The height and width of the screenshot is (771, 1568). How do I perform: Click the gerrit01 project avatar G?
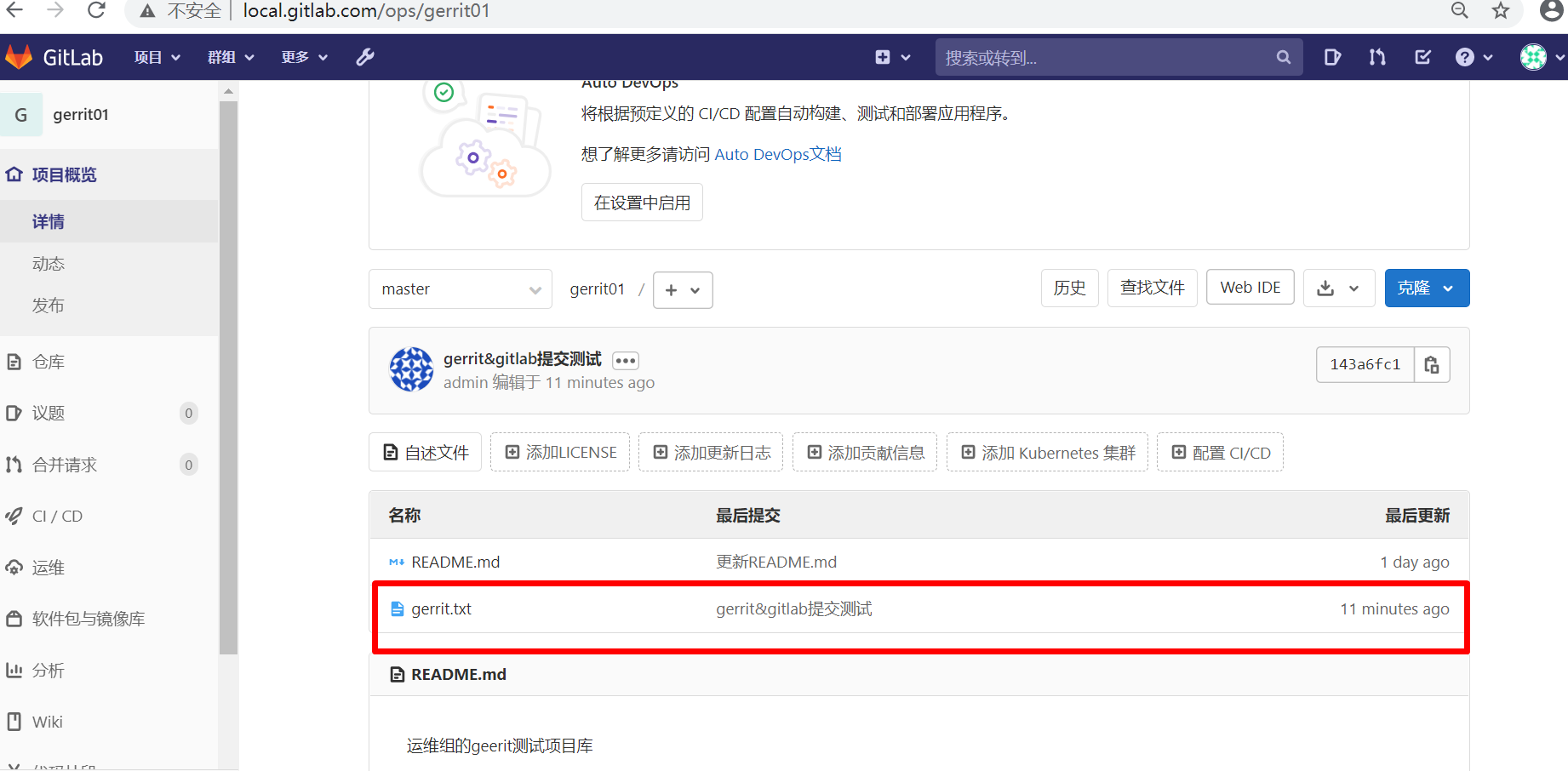[21, 114]
